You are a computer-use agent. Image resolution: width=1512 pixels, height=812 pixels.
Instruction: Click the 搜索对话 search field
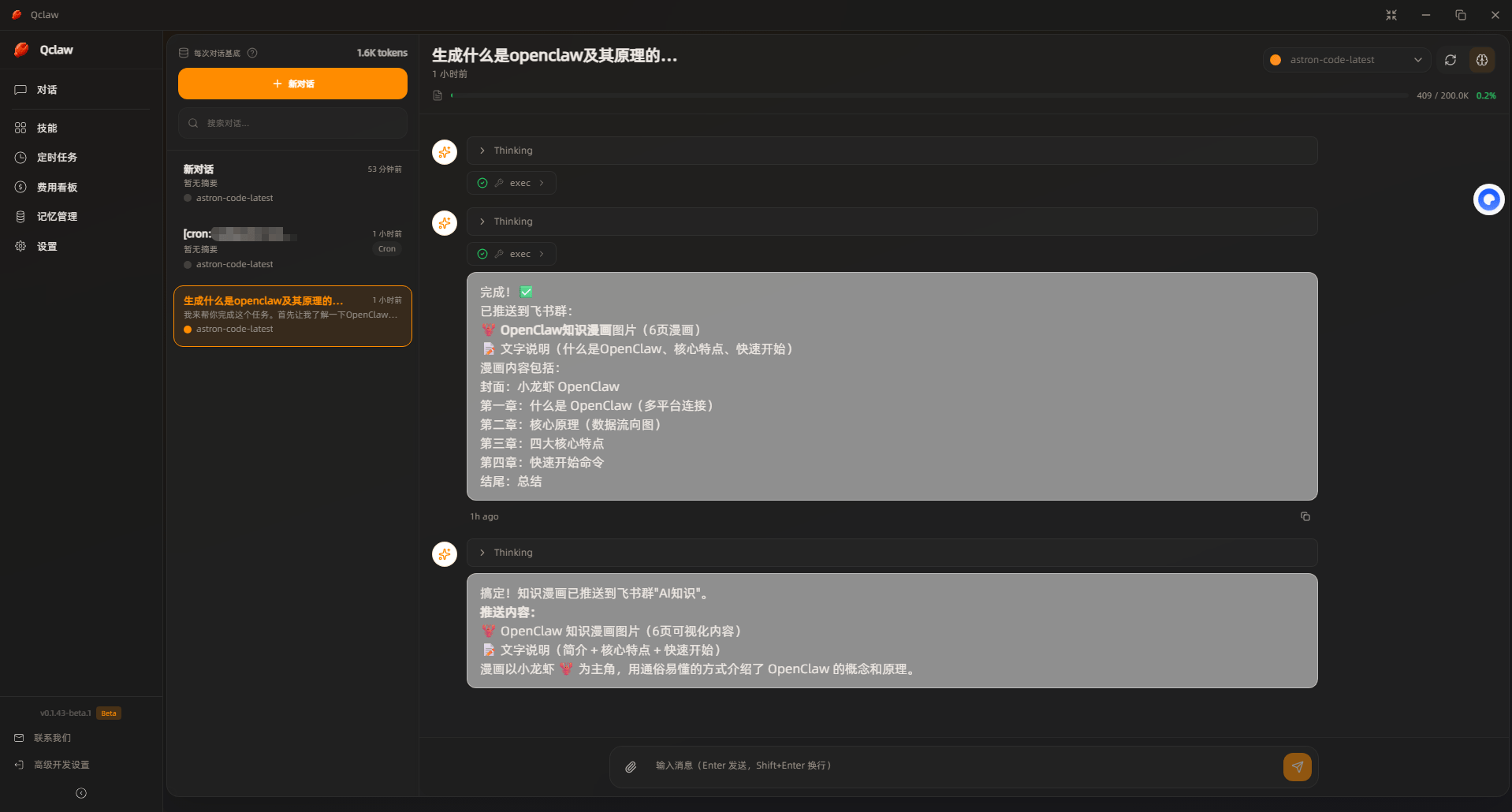pos(292,123)
